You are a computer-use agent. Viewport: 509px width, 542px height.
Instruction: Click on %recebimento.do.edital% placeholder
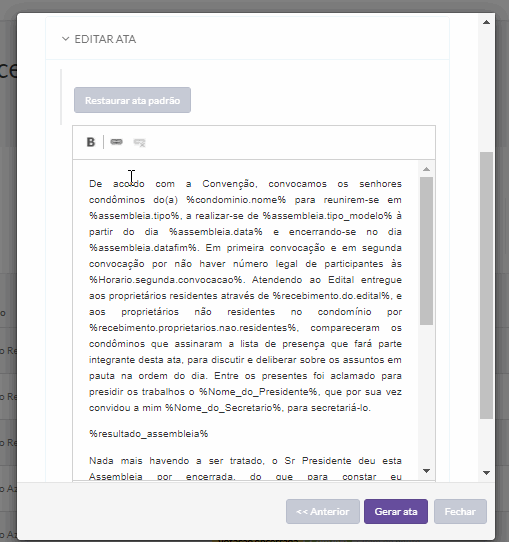(x=331, y=296)
